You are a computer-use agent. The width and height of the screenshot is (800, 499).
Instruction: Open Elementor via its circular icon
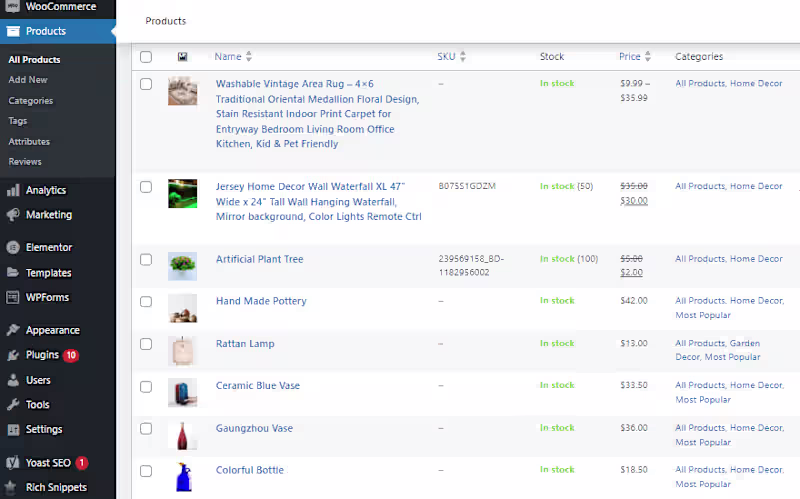13,247
